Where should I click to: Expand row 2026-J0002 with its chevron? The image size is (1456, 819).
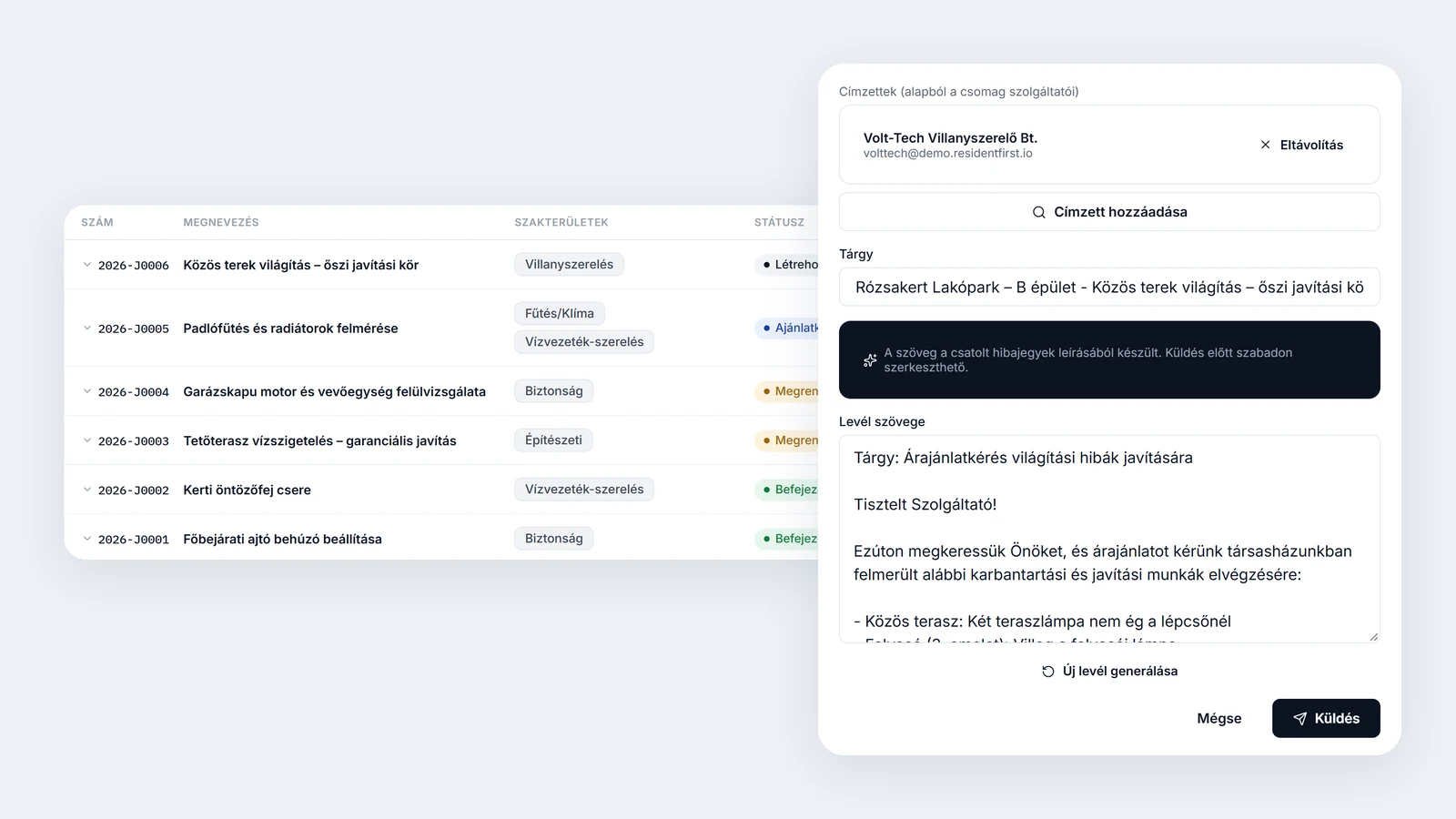tap(87, 490)
